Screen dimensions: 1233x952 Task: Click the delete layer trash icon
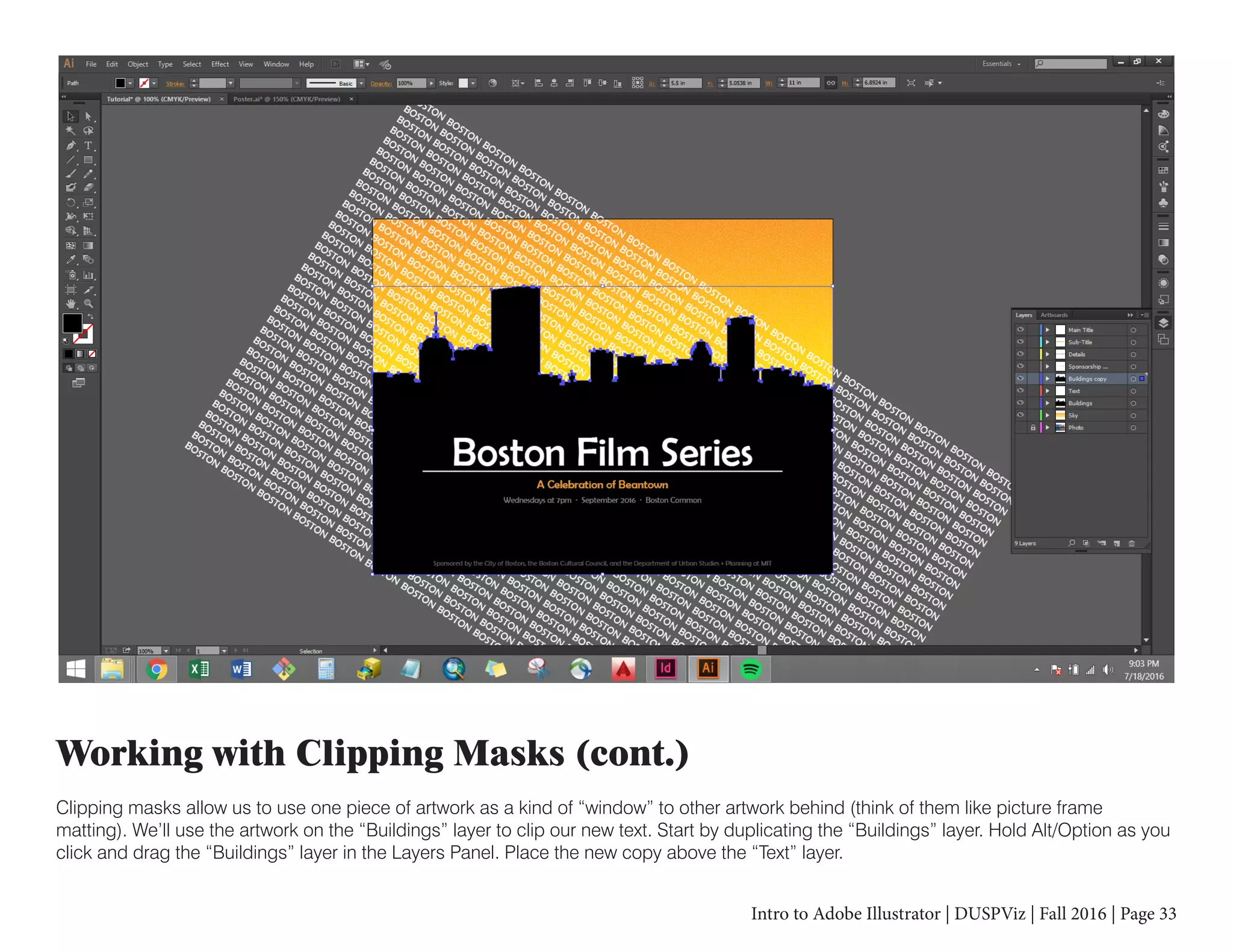point(1131,543)
